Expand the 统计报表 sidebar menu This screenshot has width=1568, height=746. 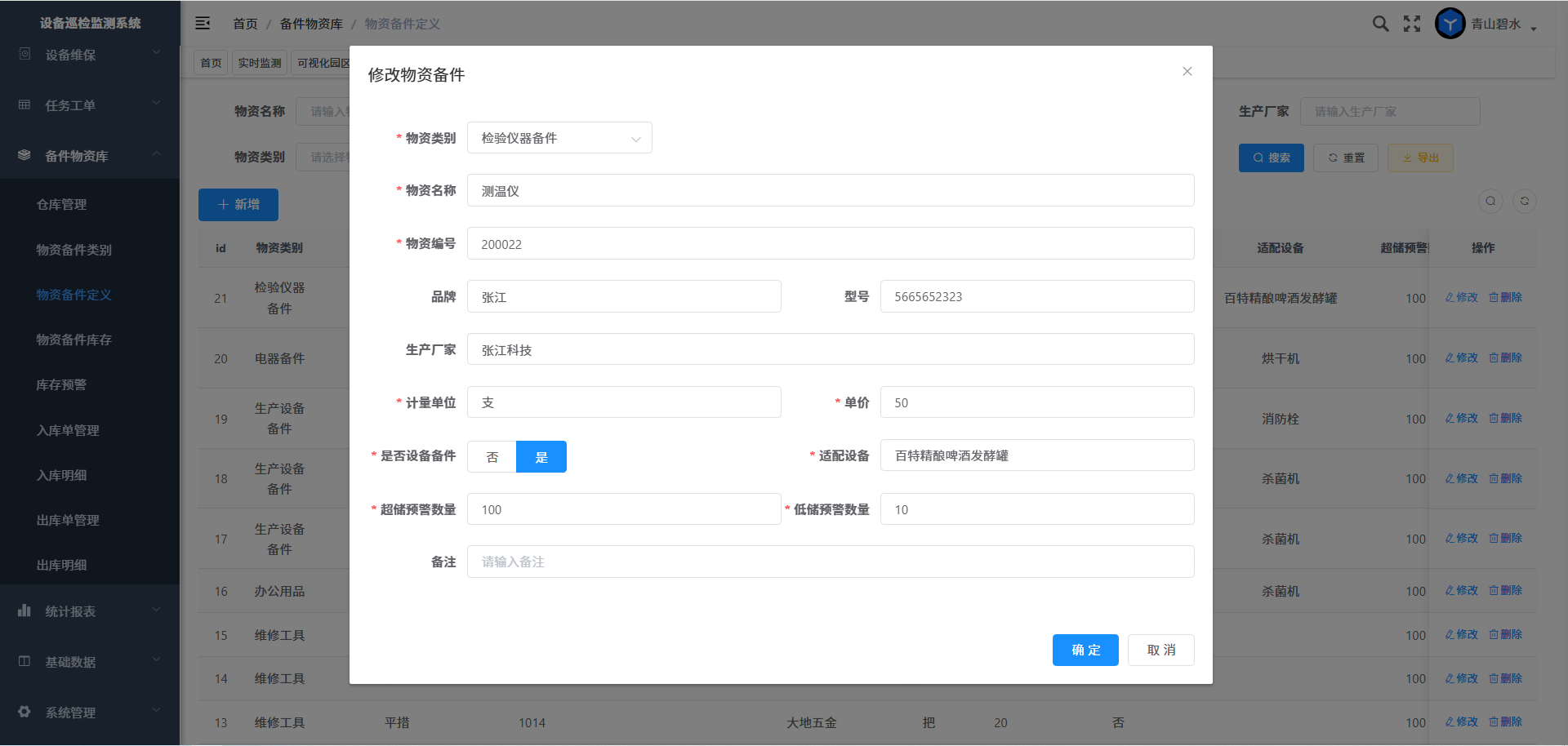(90, 611)
